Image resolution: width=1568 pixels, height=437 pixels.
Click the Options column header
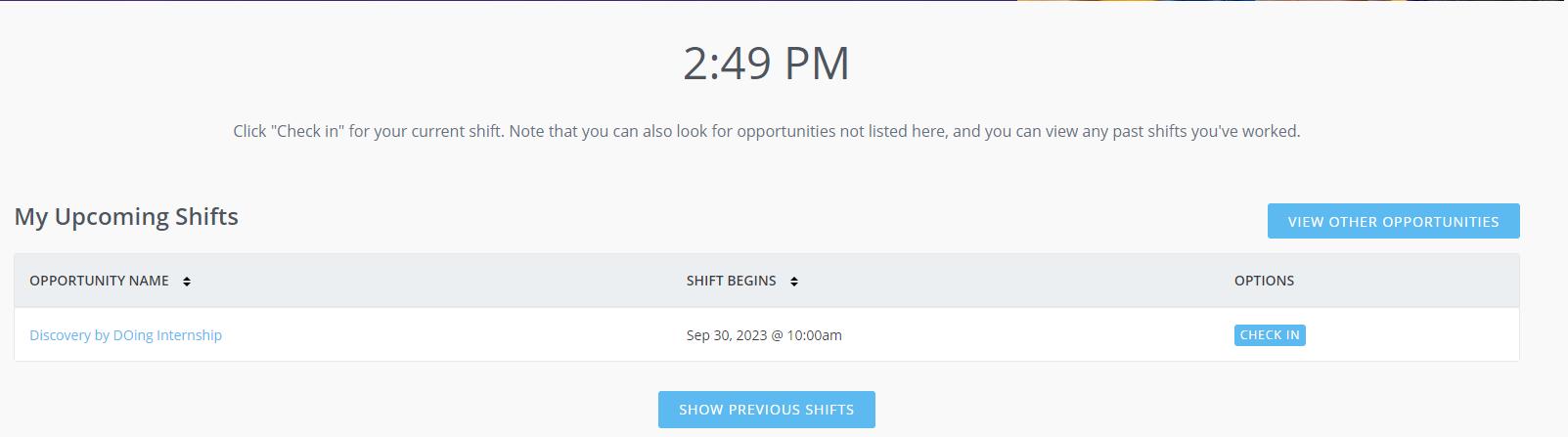(1264, 281)
